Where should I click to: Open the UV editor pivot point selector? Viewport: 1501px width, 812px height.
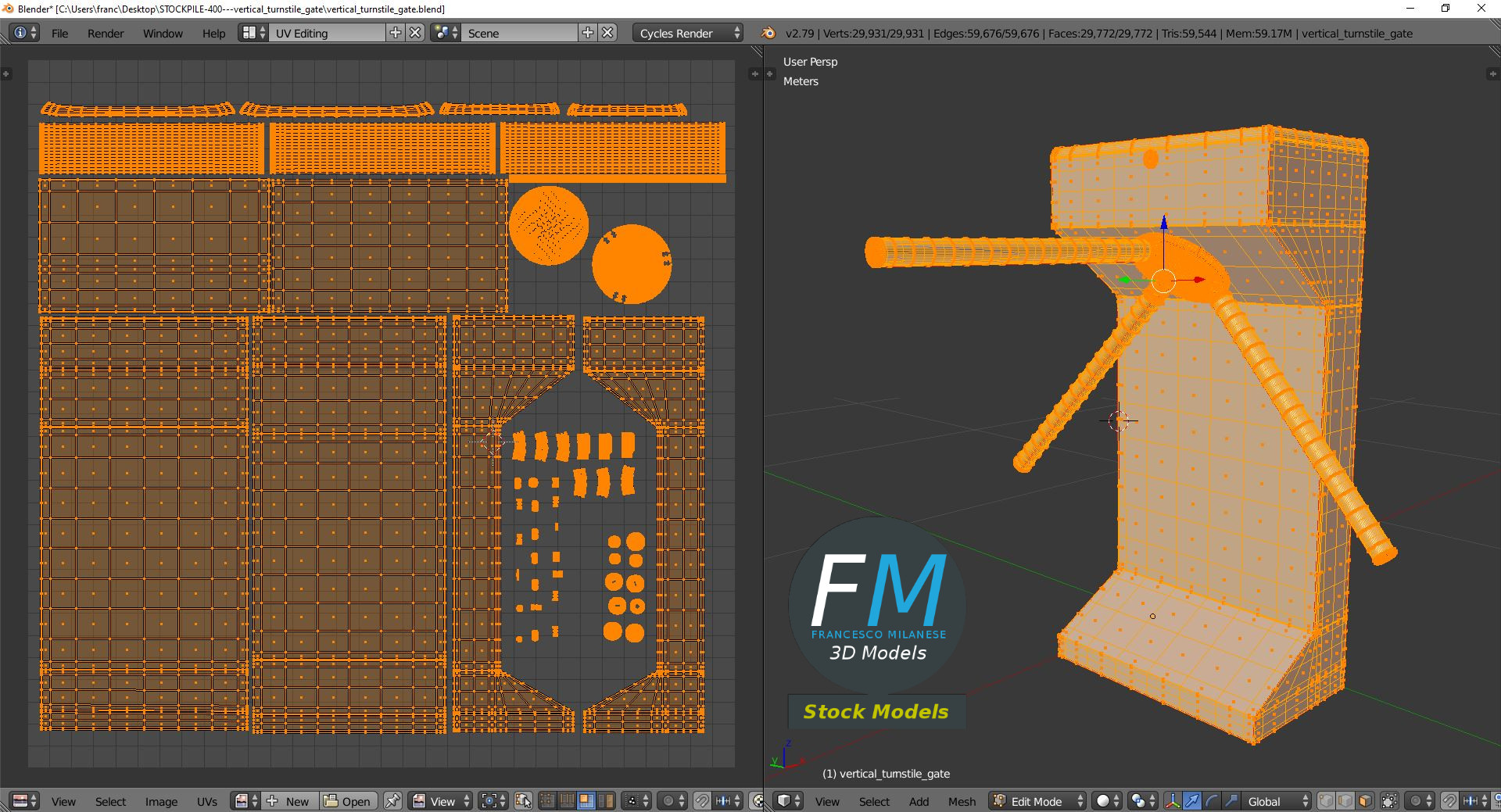pyautogui.click(x=493, y=801)
